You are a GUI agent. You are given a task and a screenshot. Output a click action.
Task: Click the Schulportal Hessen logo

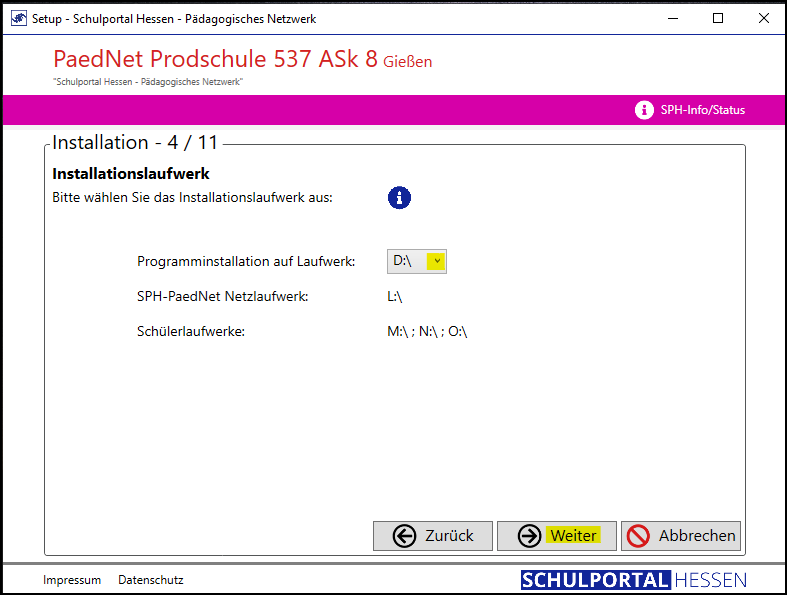point(633,580)
